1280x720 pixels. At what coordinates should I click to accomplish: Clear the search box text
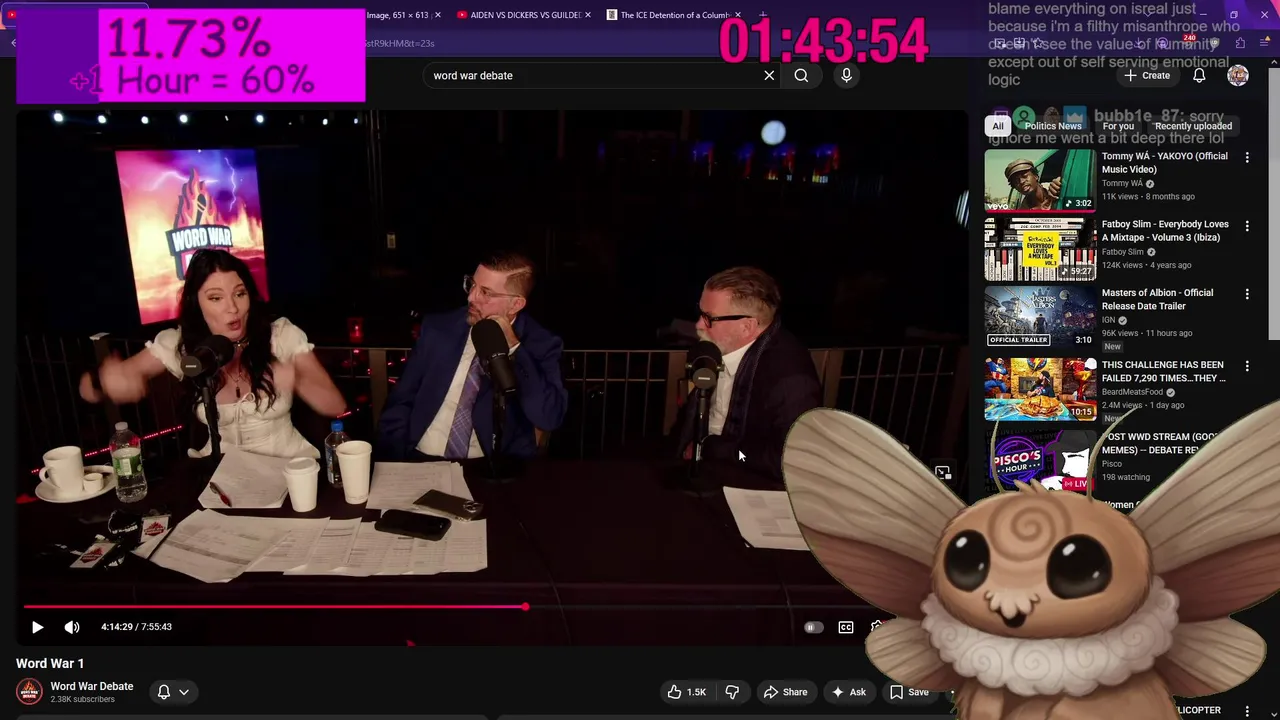[769, 75]
